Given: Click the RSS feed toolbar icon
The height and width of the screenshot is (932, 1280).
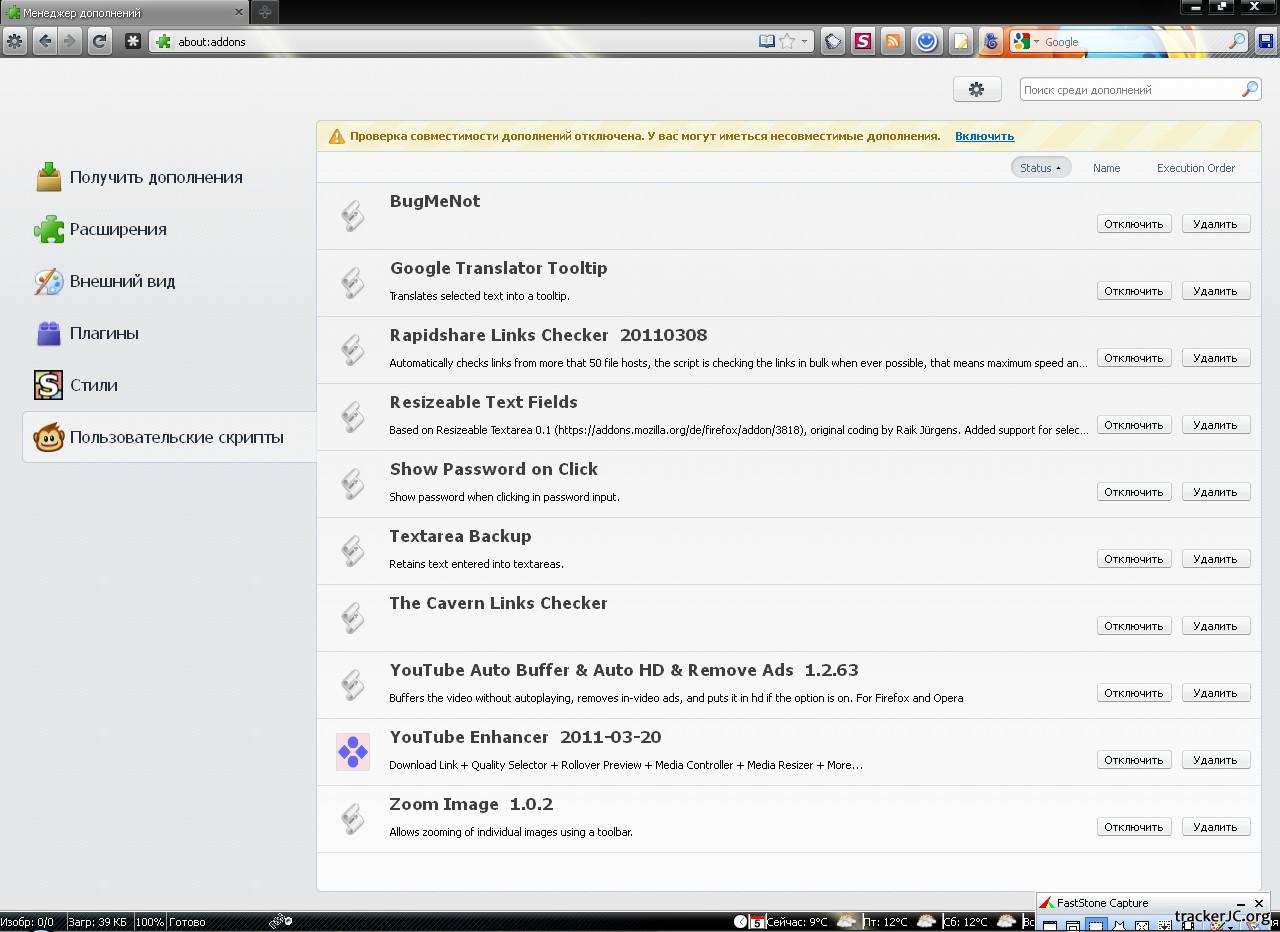Looking at the screenshot, I should (x=893, y=41).
